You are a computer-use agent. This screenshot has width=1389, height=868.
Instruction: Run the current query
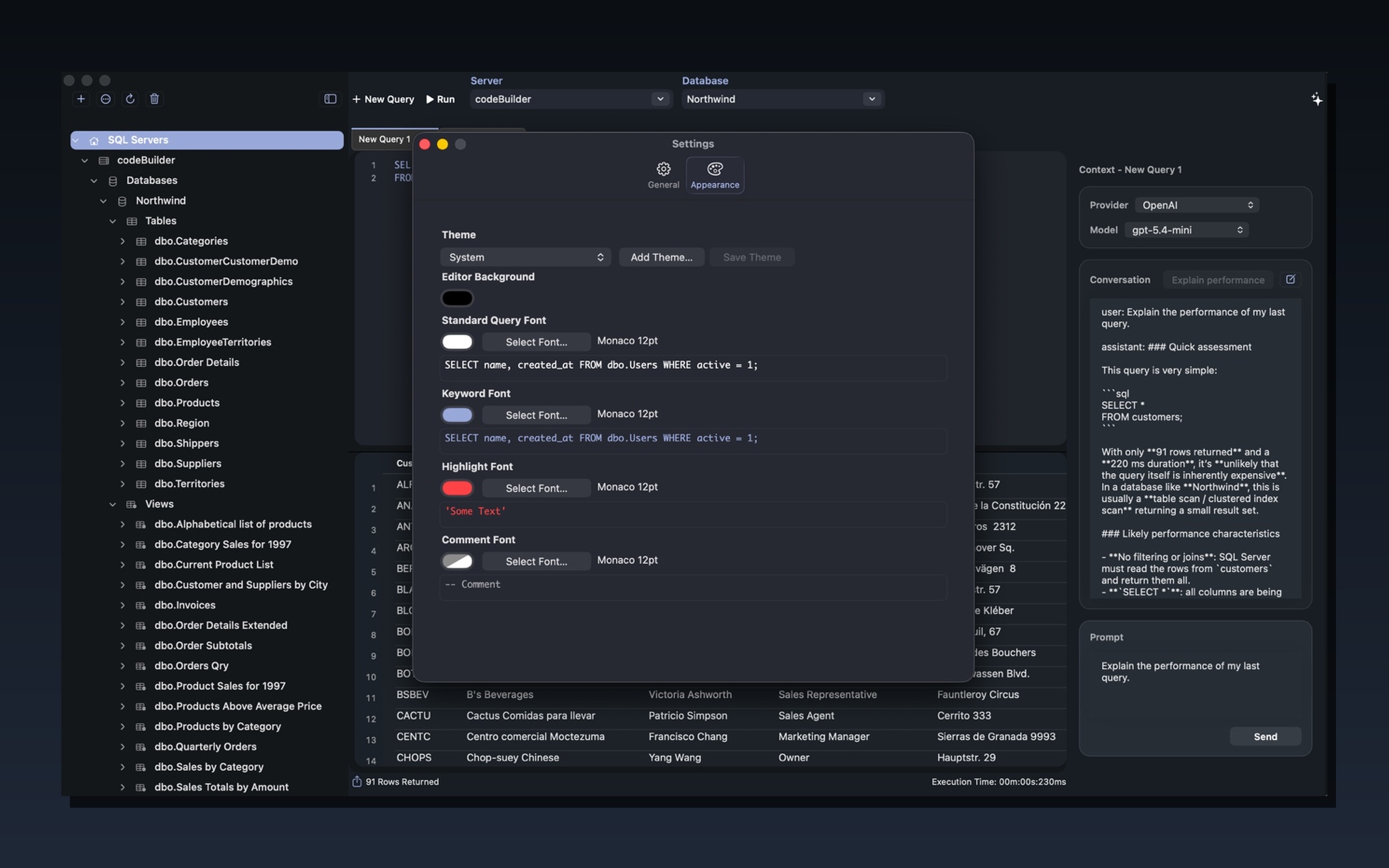[x=440, y=99]
